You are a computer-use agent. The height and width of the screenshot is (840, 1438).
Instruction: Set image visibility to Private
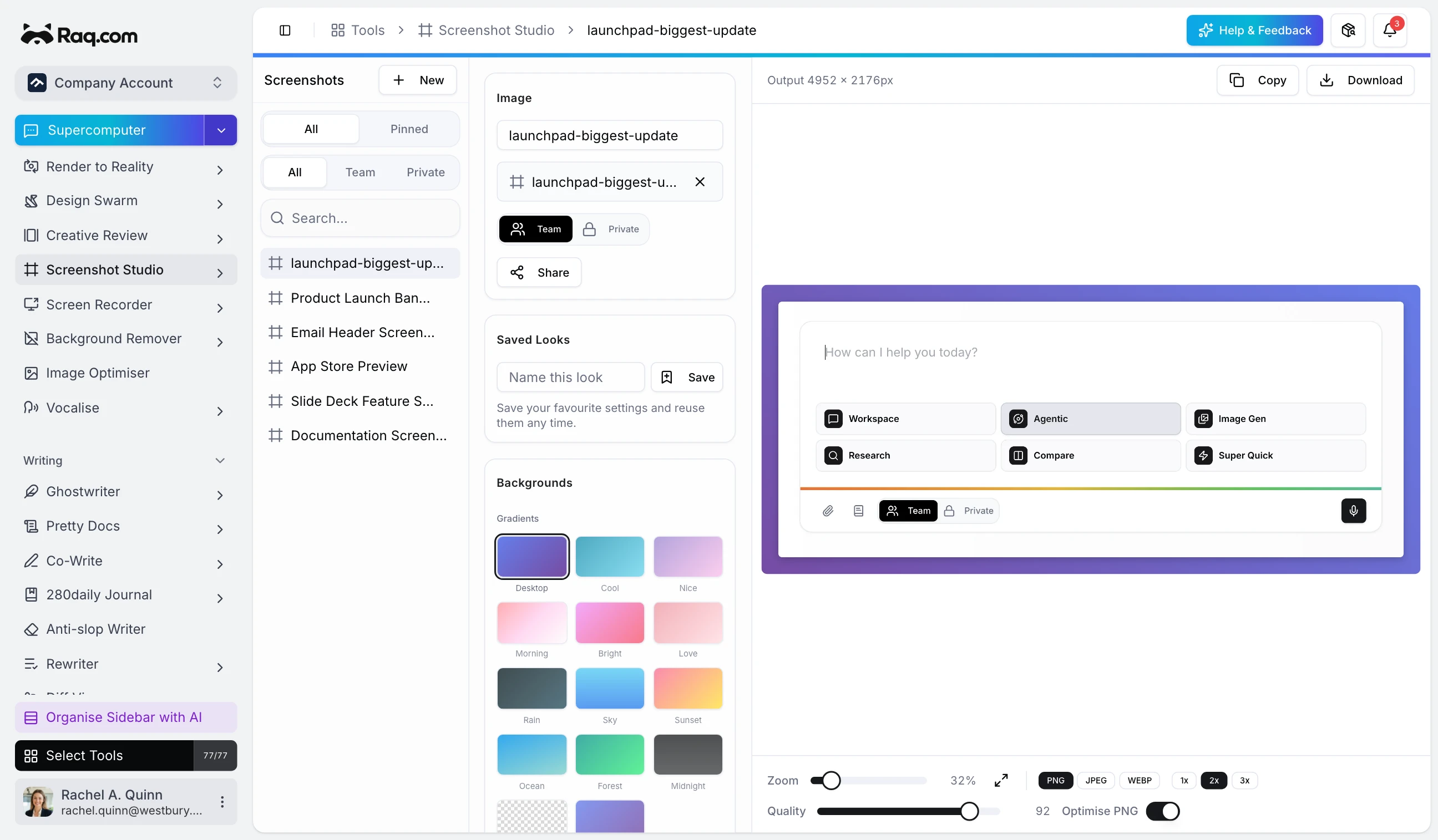pos(611,229)
